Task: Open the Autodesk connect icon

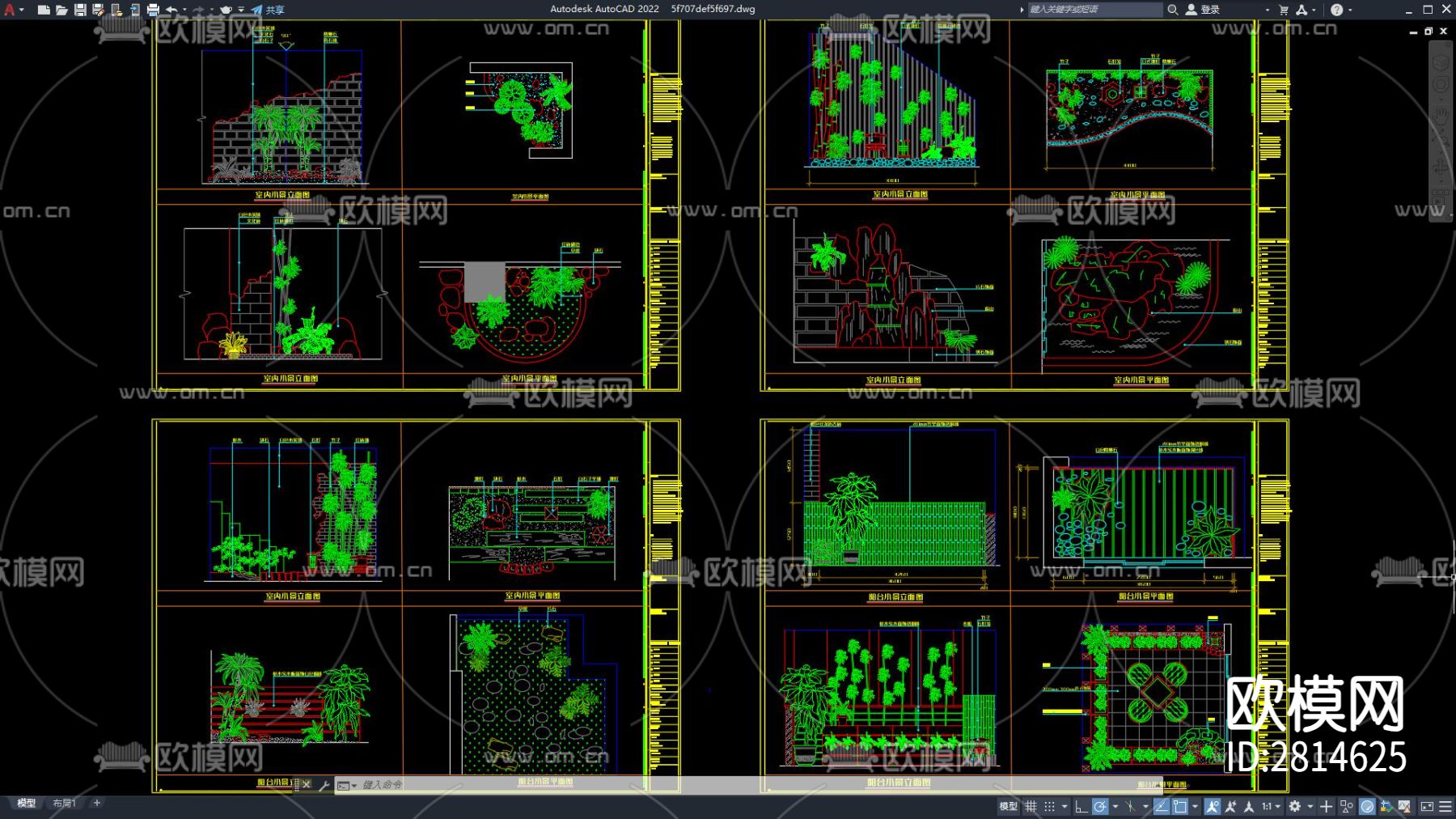Action: pos(1302,10)
